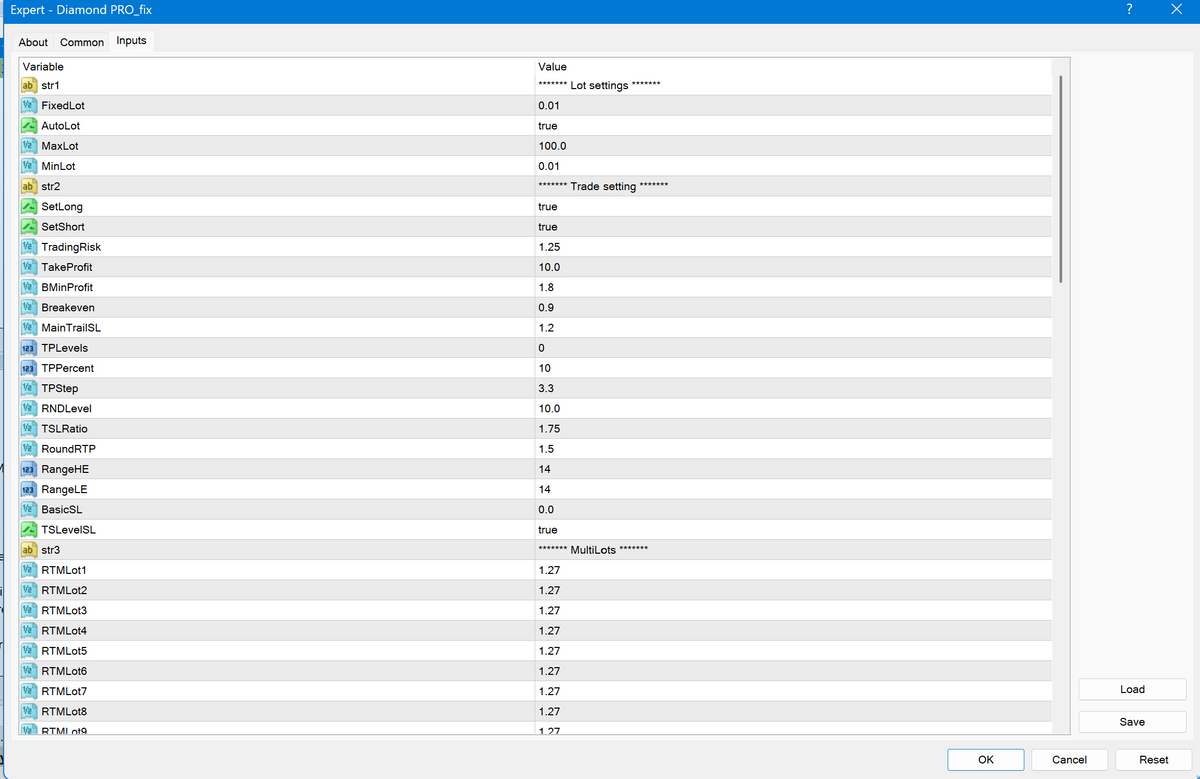The image size is (1200, 779).
Task: Click the integer-type icon beside TPPercent
Action: 29,368
